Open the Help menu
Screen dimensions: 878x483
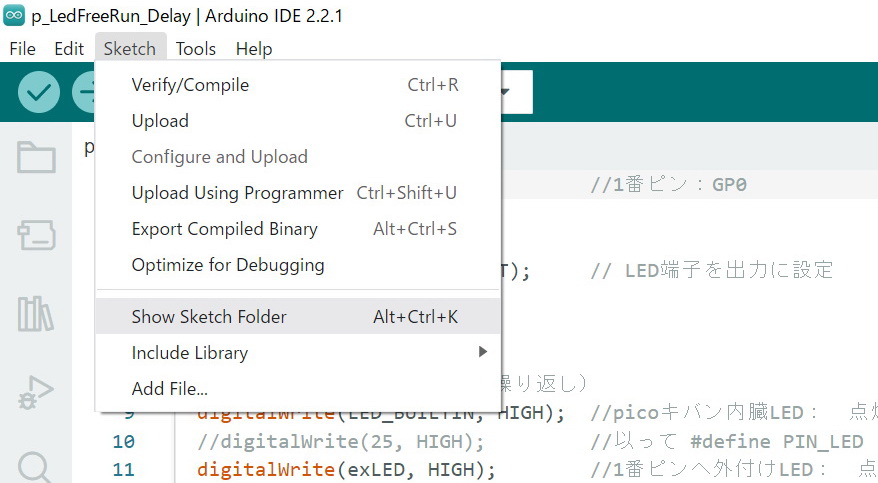pyautogui.click(x=254, y=49)
